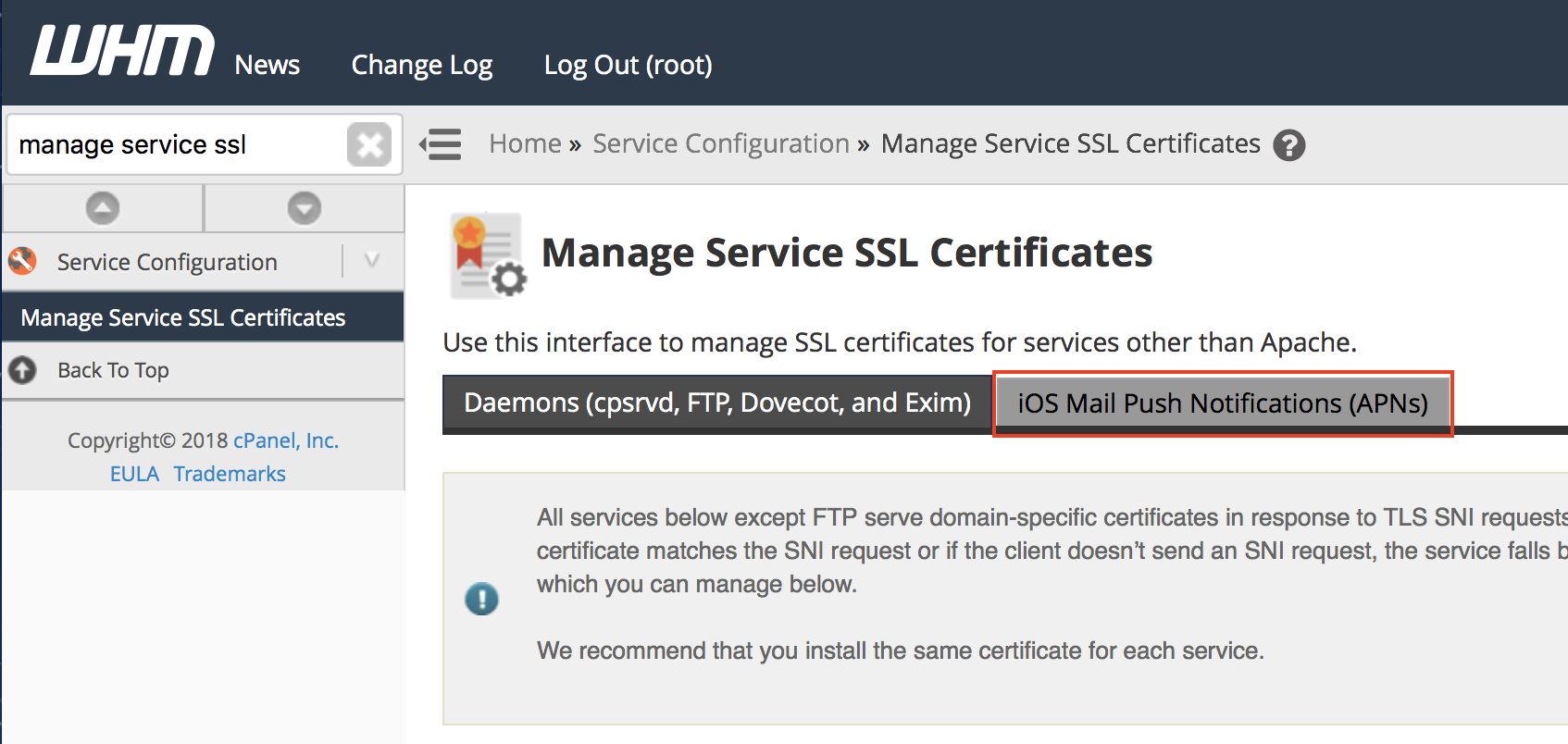Open Service Configuration breadcrumb link

(x=720, y=144)
